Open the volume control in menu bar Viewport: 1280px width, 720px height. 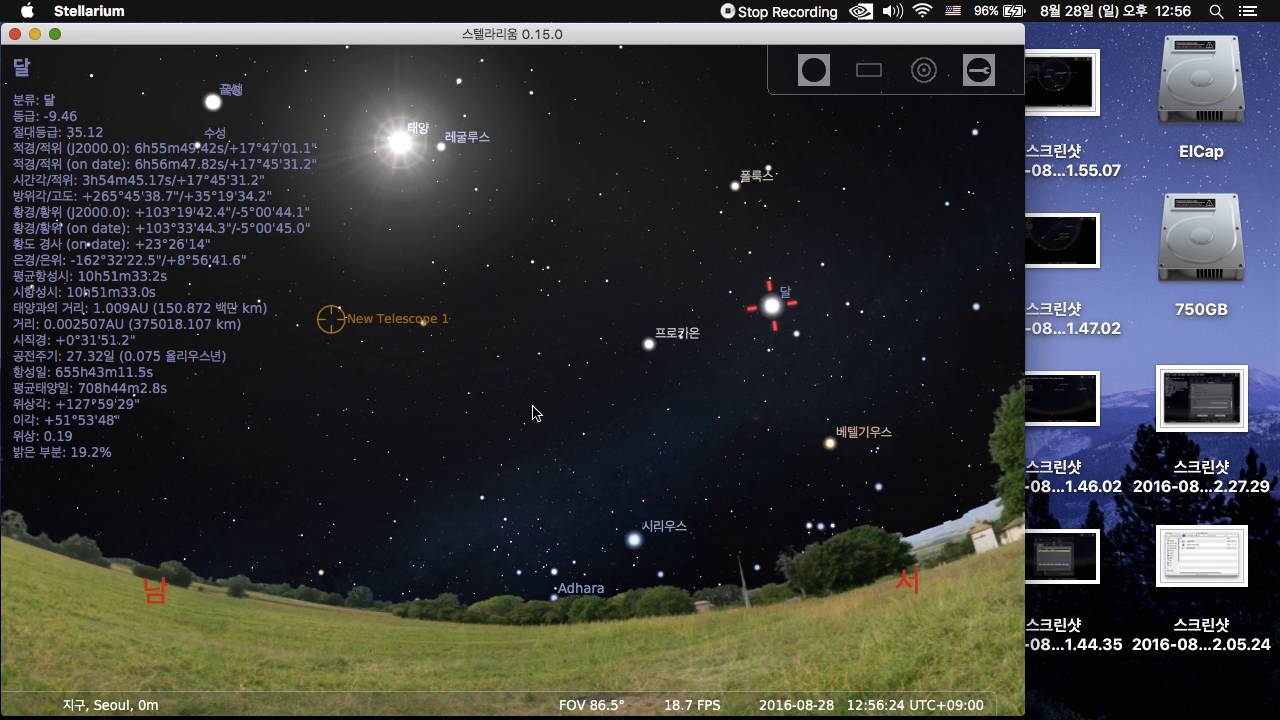tap(892, 11)
